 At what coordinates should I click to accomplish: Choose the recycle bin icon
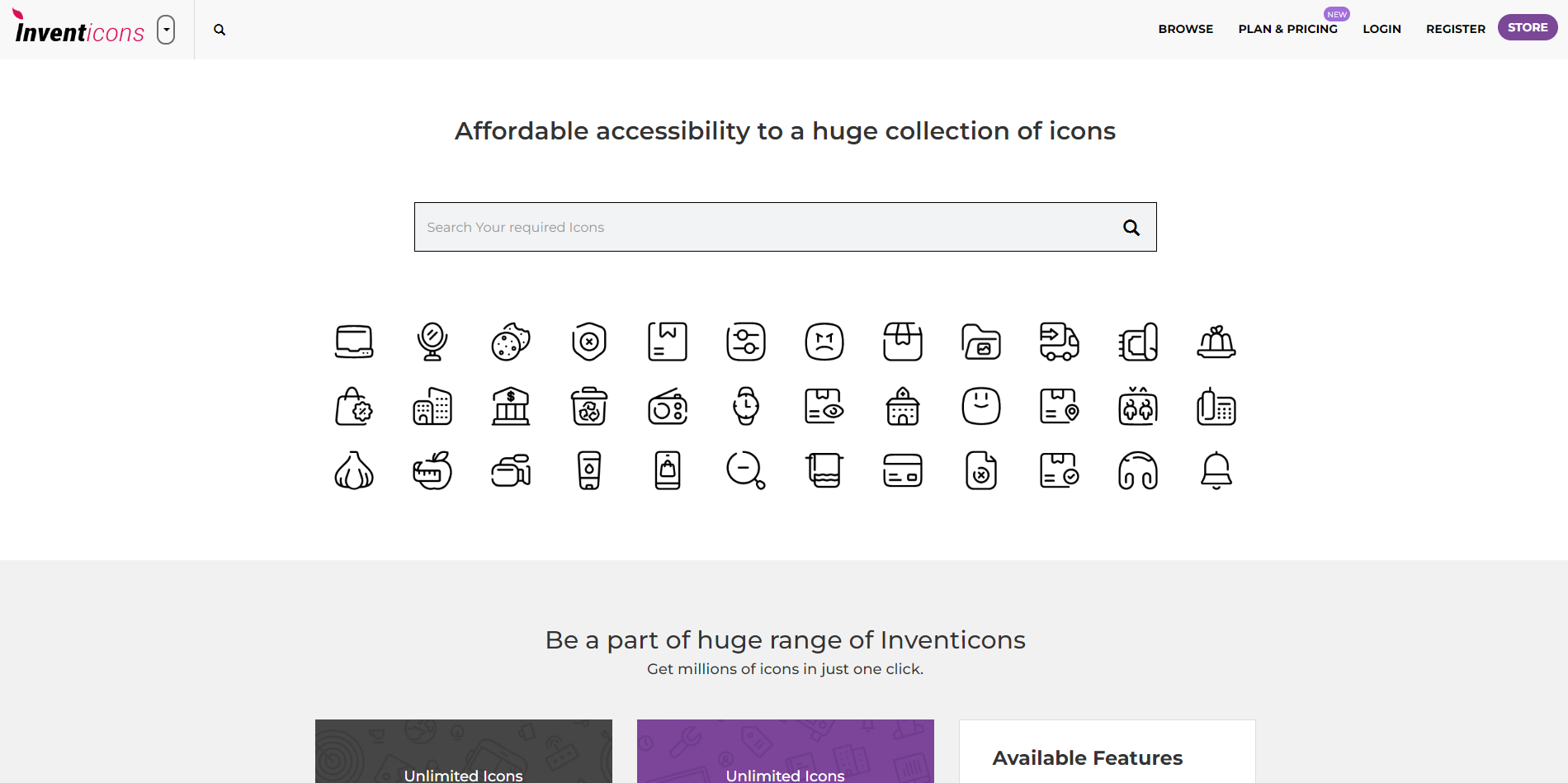(x=589, y=406)
